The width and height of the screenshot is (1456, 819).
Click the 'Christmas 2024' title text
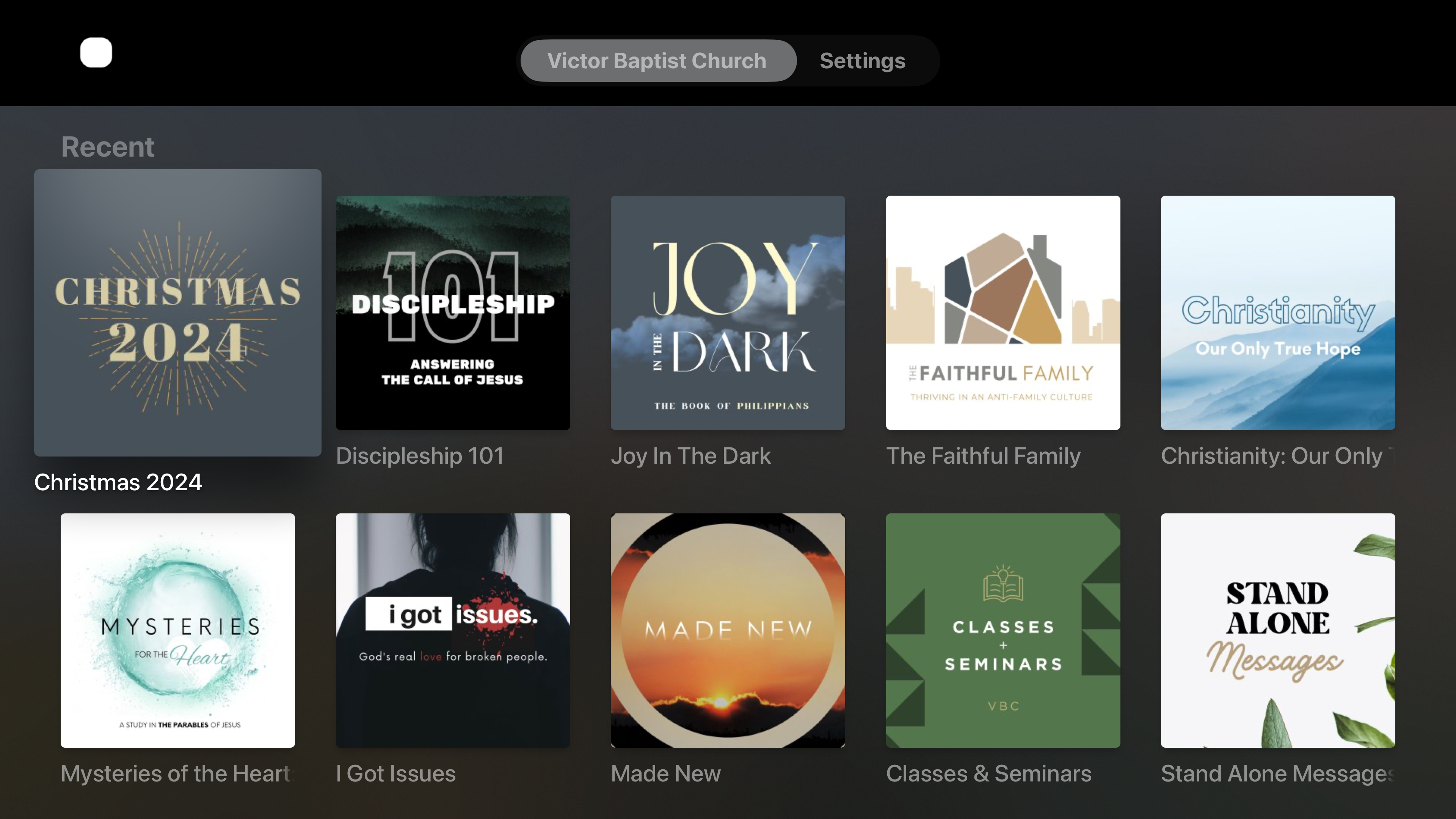[118, 482]
